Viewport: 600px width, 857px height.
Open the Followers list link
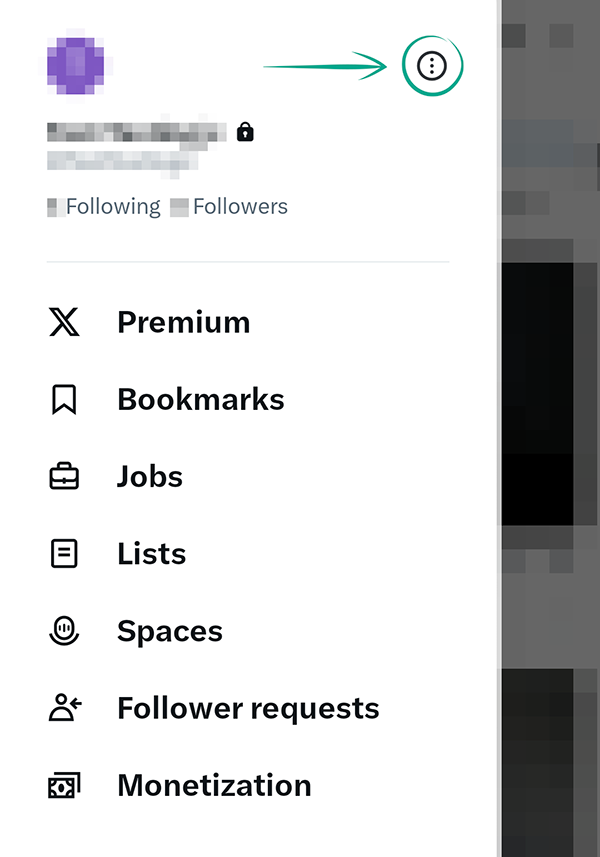pyautogui.click(x=239, y=207)
